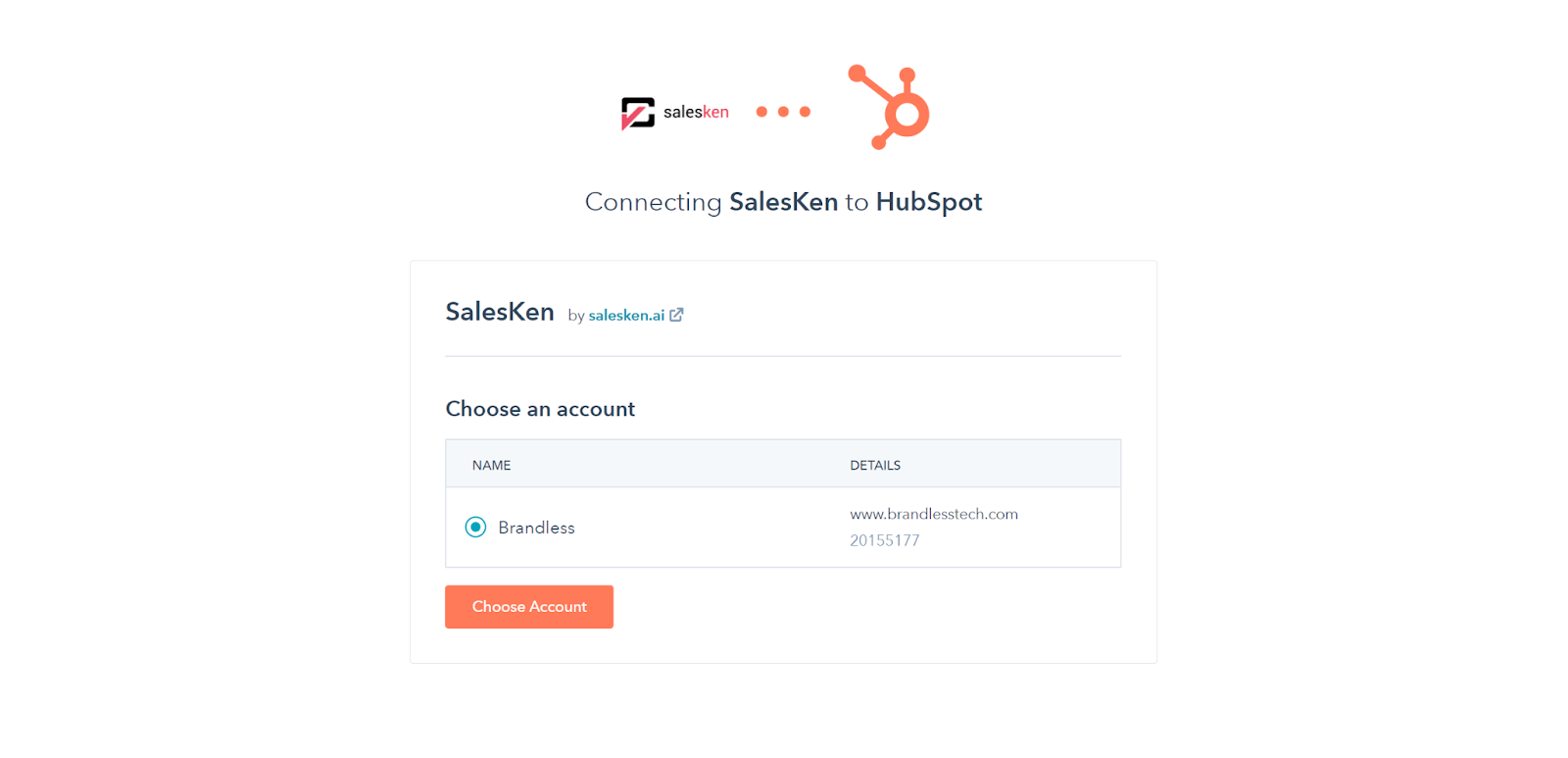Click www.brandlesstech.com domain text
This screenshot has height=758, width=1568.
pos(934,514)
